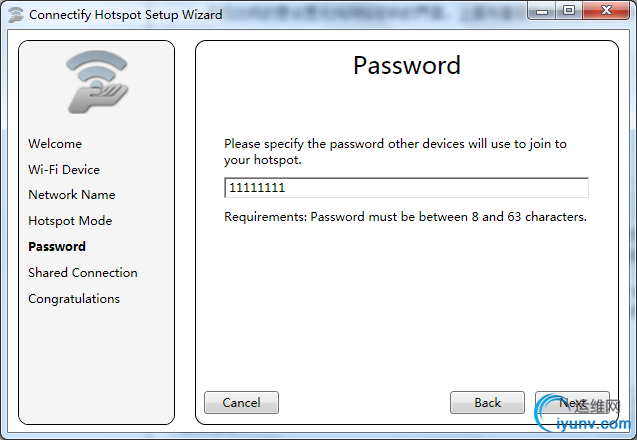Open the Shared Connection step
The height and width of the screenshot is (440, 637).
[x=83, y=273]
